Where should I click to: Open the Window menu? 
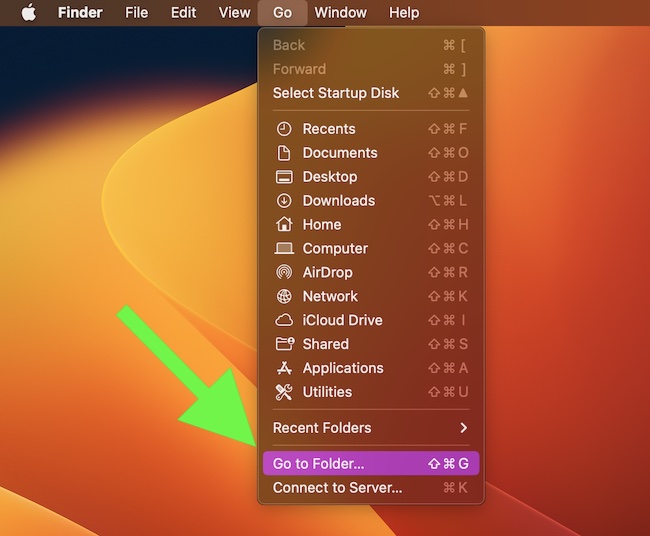pyautogui.click(x=340, y=13)
